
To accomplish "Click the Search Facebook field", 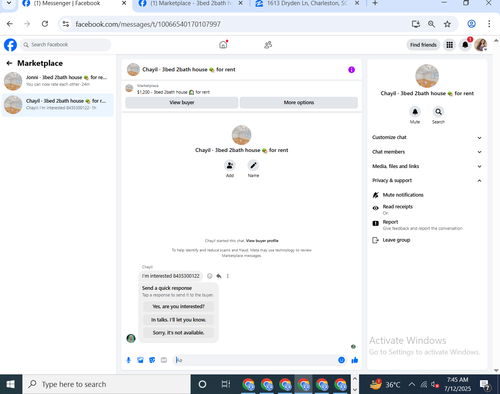I will click(x=66, y=45).
